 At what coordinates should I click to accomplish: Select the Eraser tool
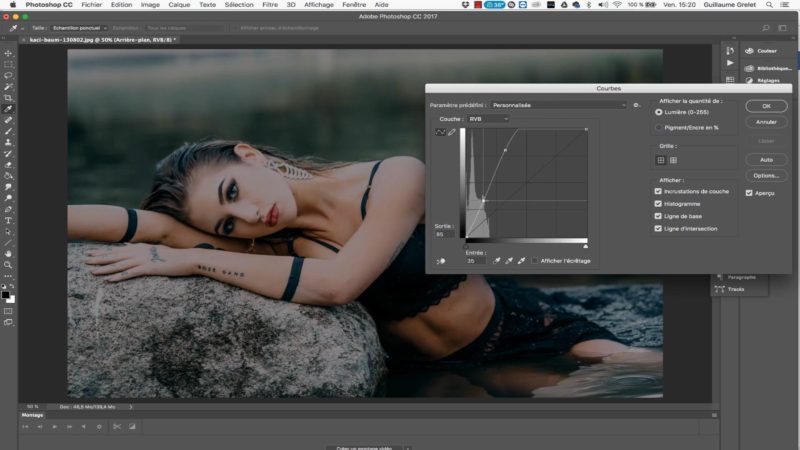(x=8, y=165)
